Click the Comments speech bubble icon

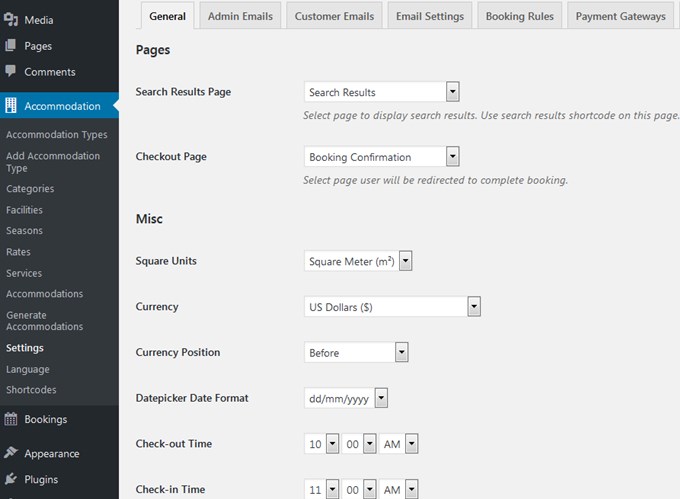tap(11, 71)
